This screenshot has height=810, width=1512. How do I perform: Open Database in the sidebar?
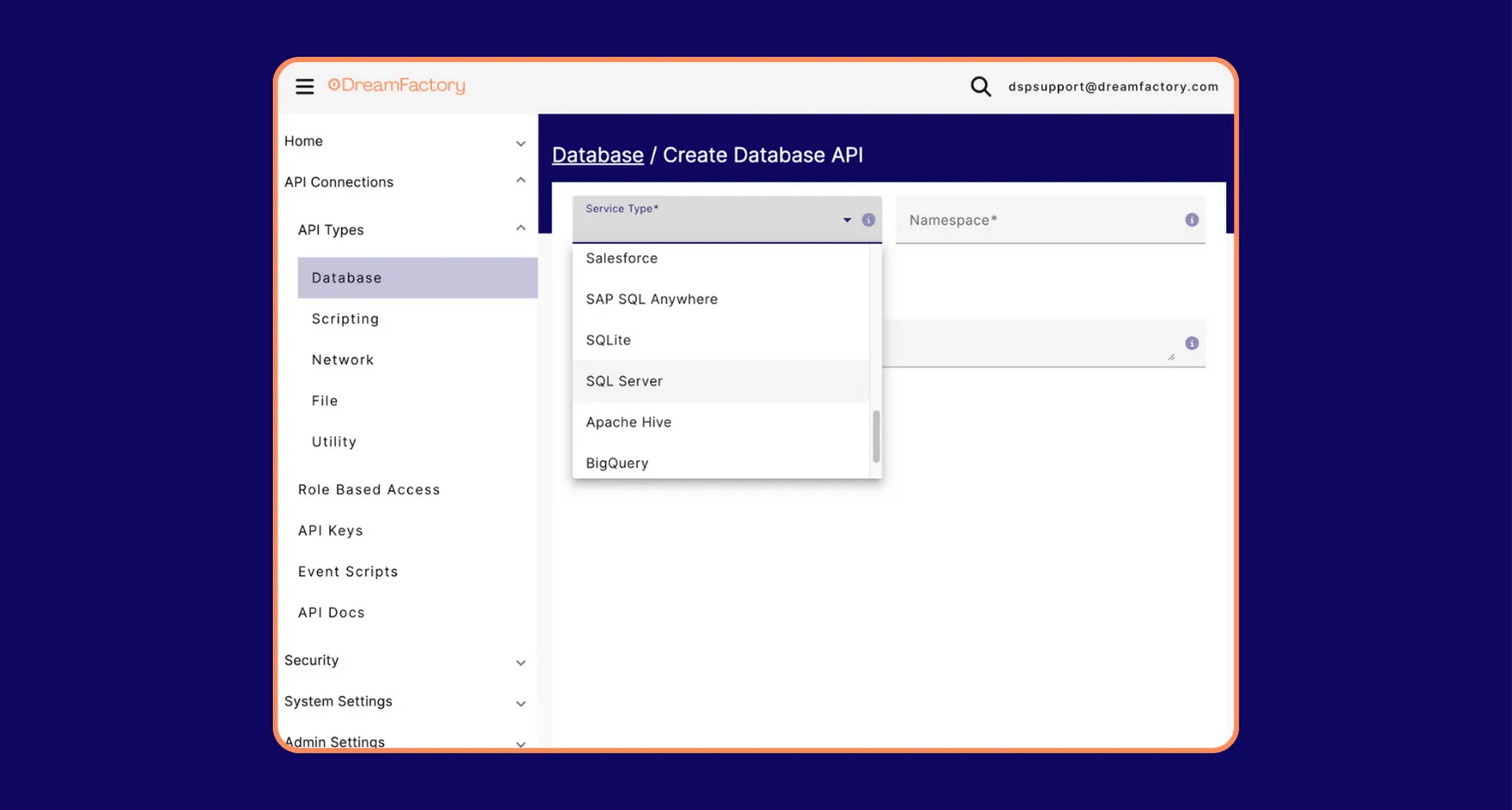point(417,277)
